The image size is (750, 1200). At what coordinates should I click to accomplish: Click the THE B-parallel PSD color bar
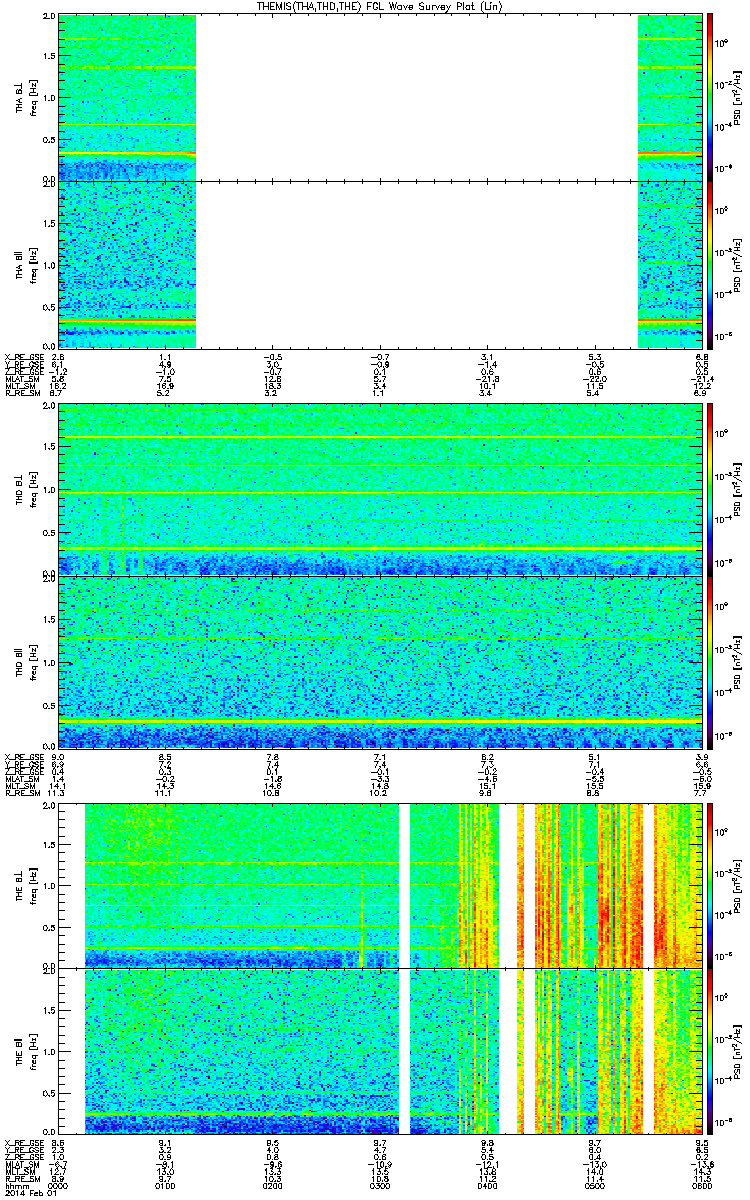tap(710, 1050)
